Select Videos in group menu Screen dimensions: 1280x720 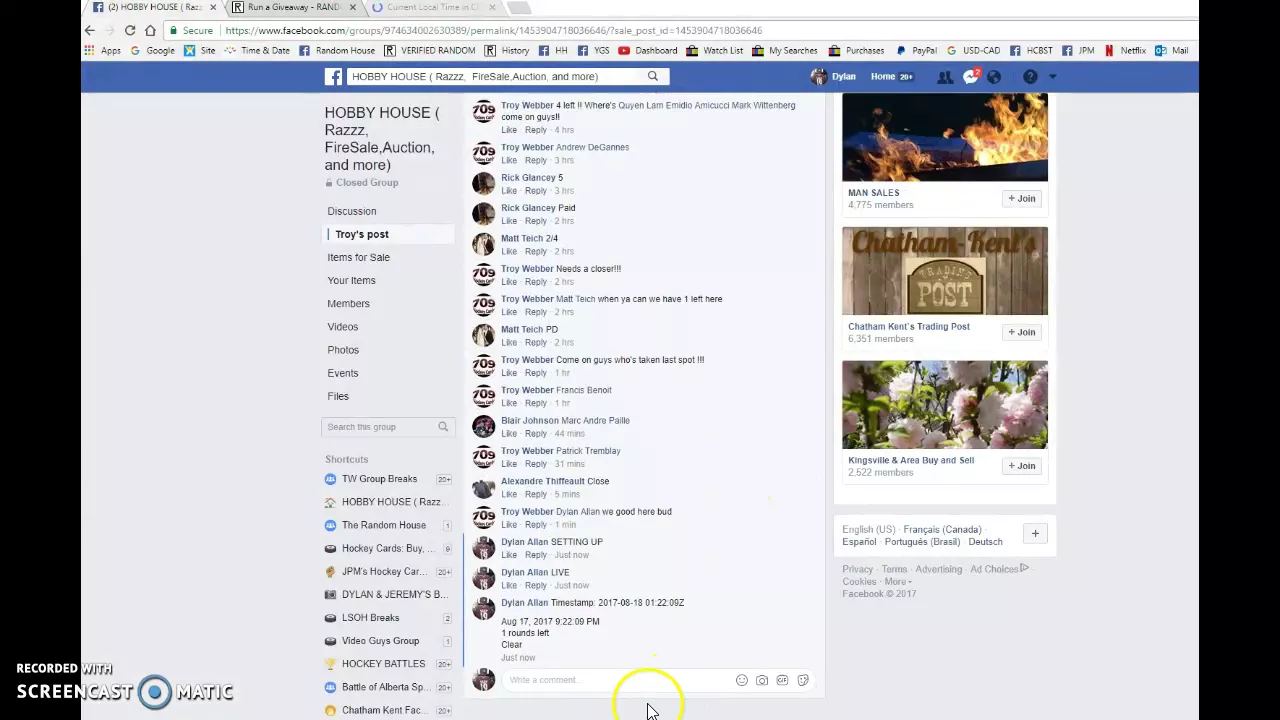coord(342,326)
